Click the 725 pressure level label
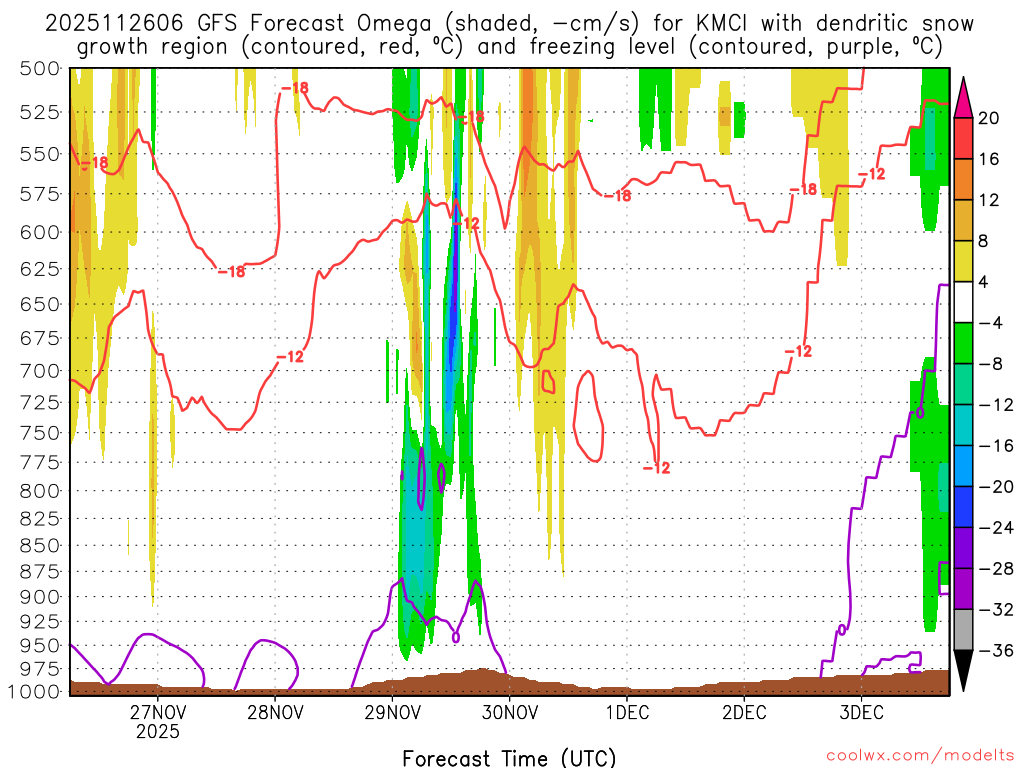 click(x=40, y=402)
